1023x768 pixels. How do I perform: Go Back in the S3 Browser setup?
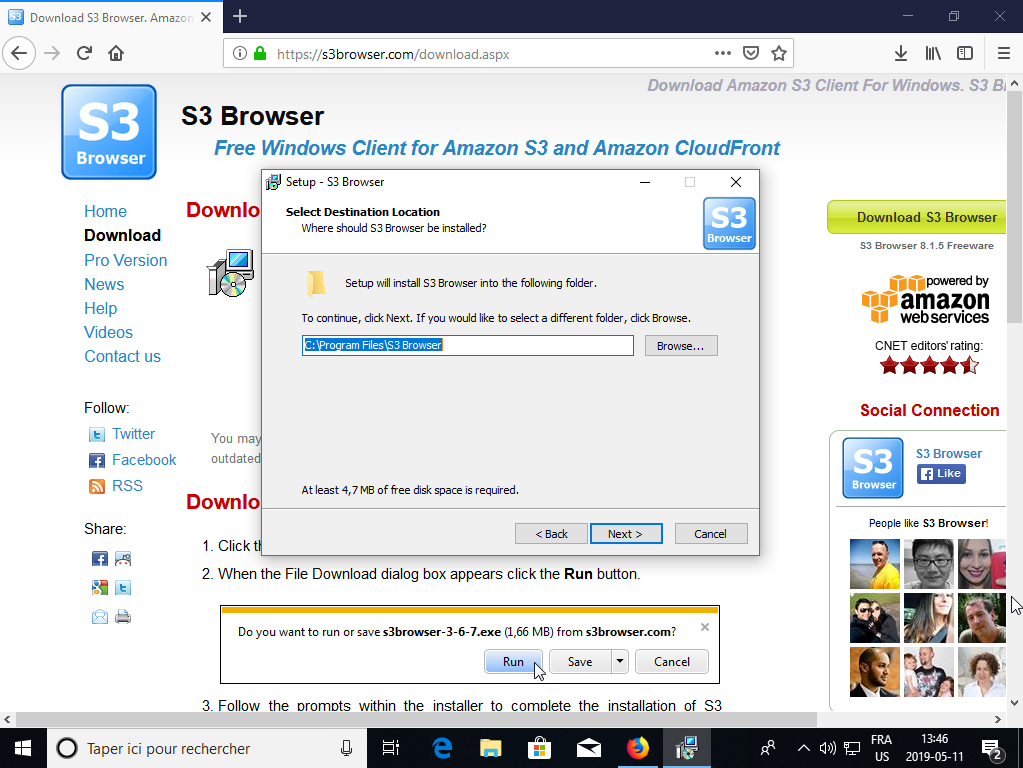tap(551, 534)
